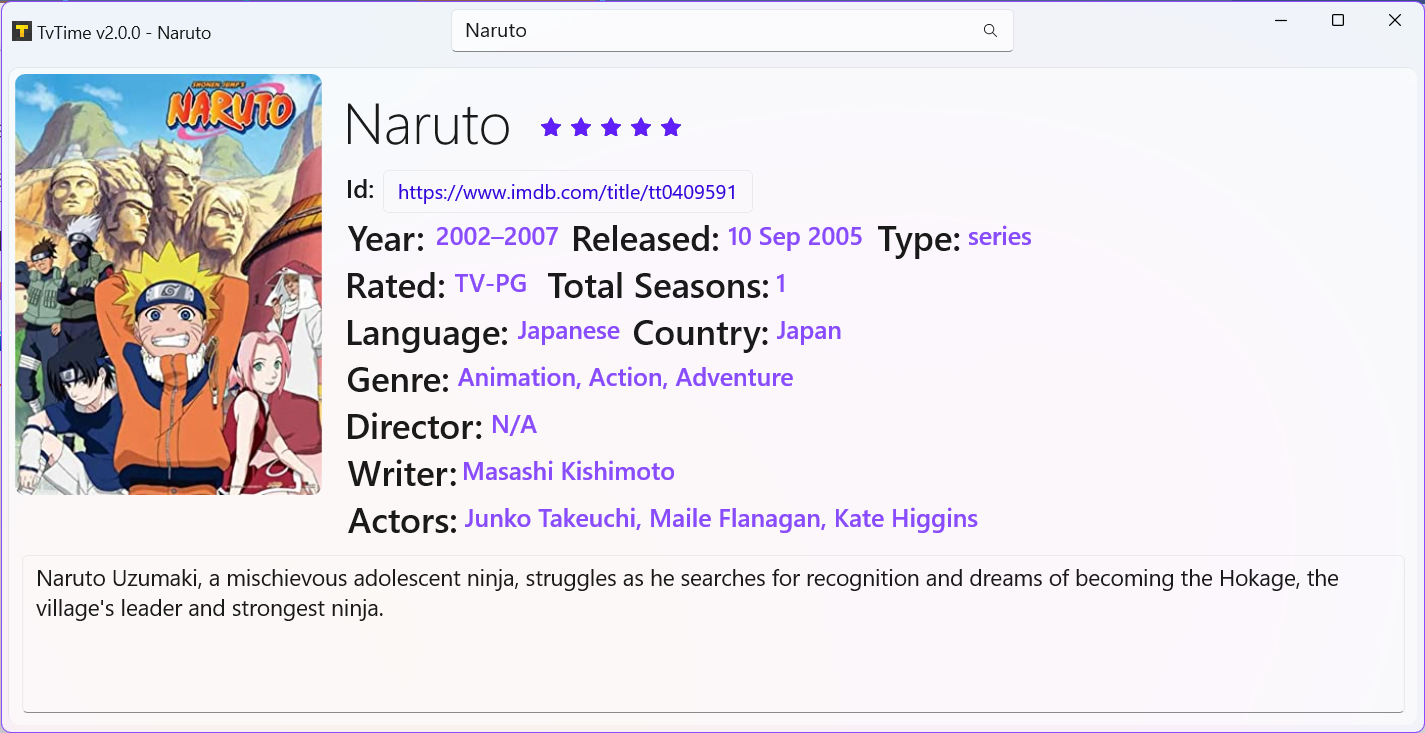The height and width of the screenshot is (733, 1425).
Task: Click the Total Seasons: label
Action: click(658, 287)
